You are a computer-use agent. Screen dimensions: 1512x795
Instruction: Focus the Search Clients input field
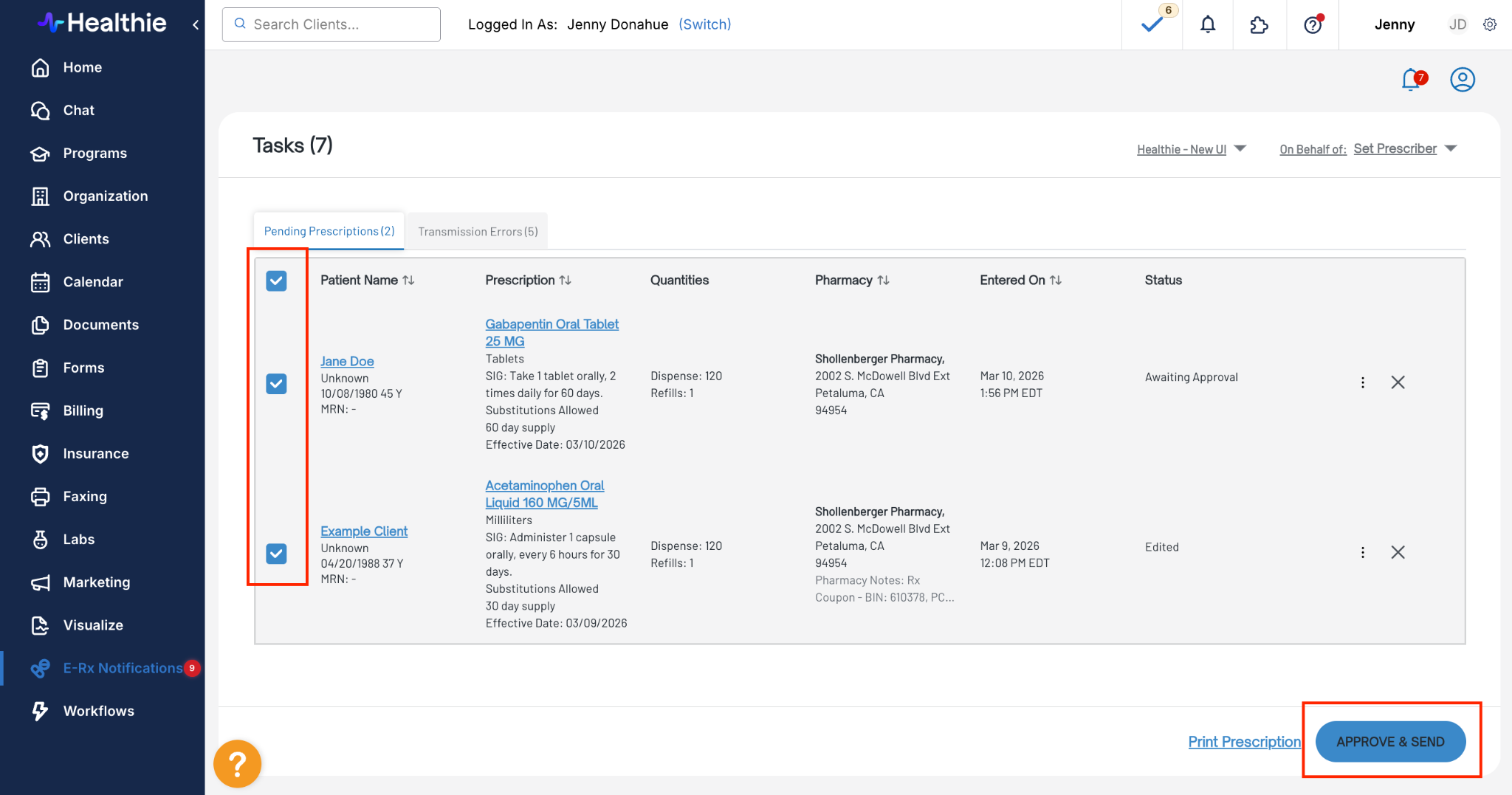coord(340,24)
